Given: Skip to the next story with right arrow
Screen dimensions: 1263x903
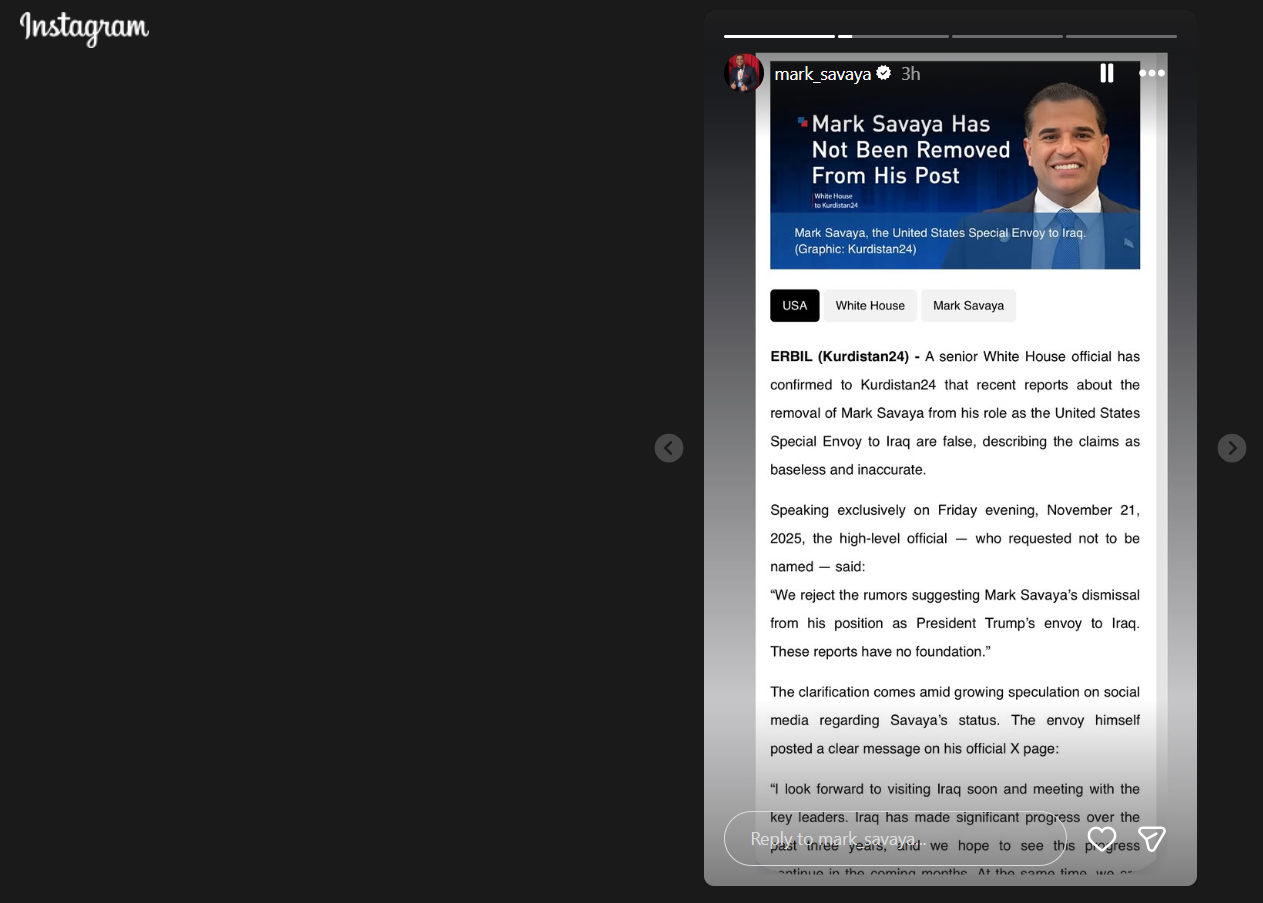Looking at the screenshot, I should (1231, 448).
